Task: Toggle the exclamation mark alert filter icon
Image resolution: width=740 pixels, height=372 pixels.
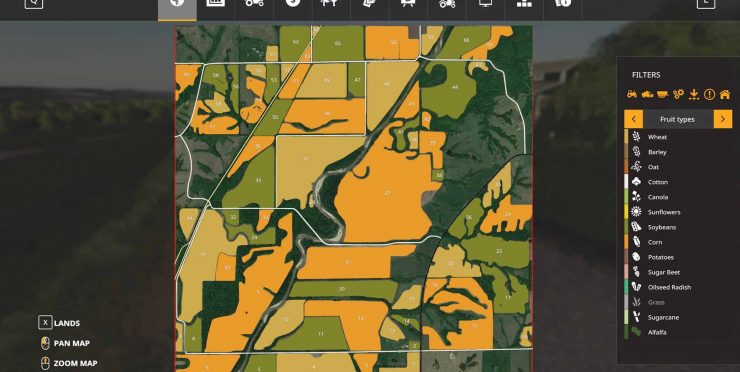Action: point(709,94)
